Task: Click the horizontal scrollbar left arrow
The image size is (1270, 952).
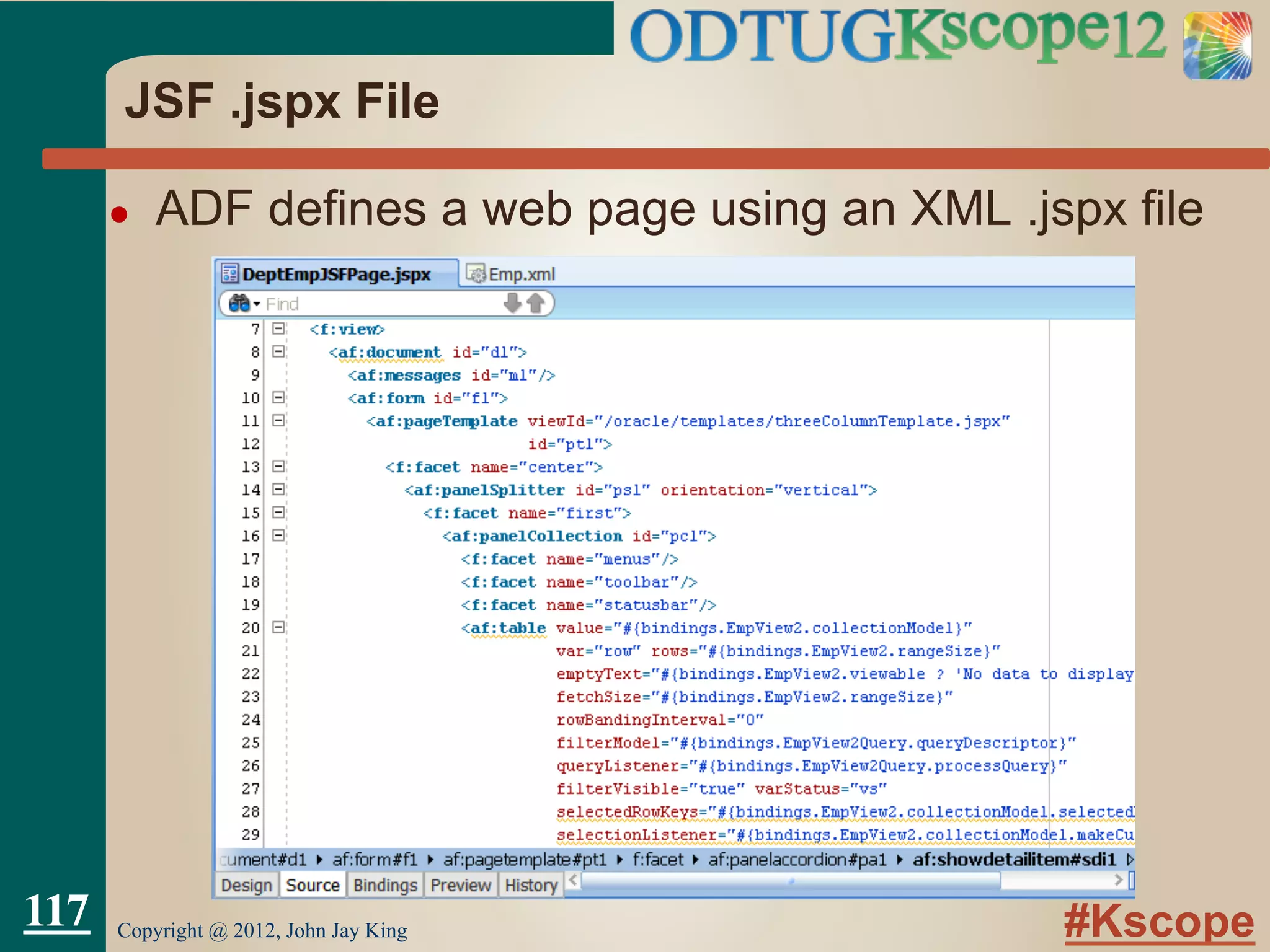Action: coord(573,880)
